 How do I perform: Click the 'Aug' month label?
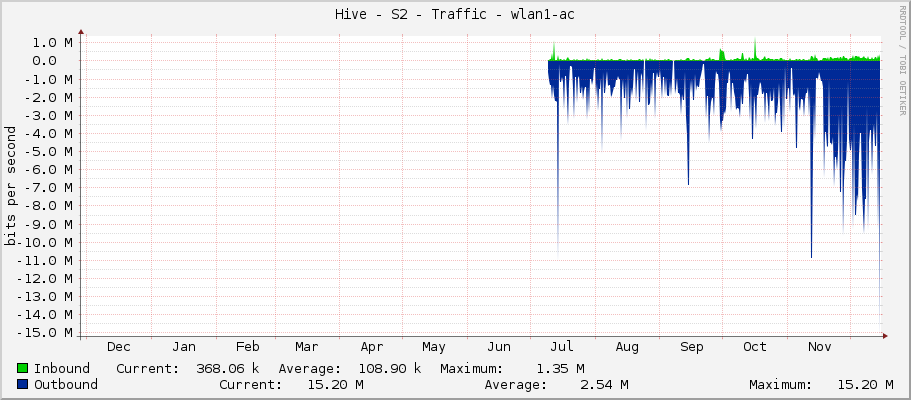click(x=627, y=347)
